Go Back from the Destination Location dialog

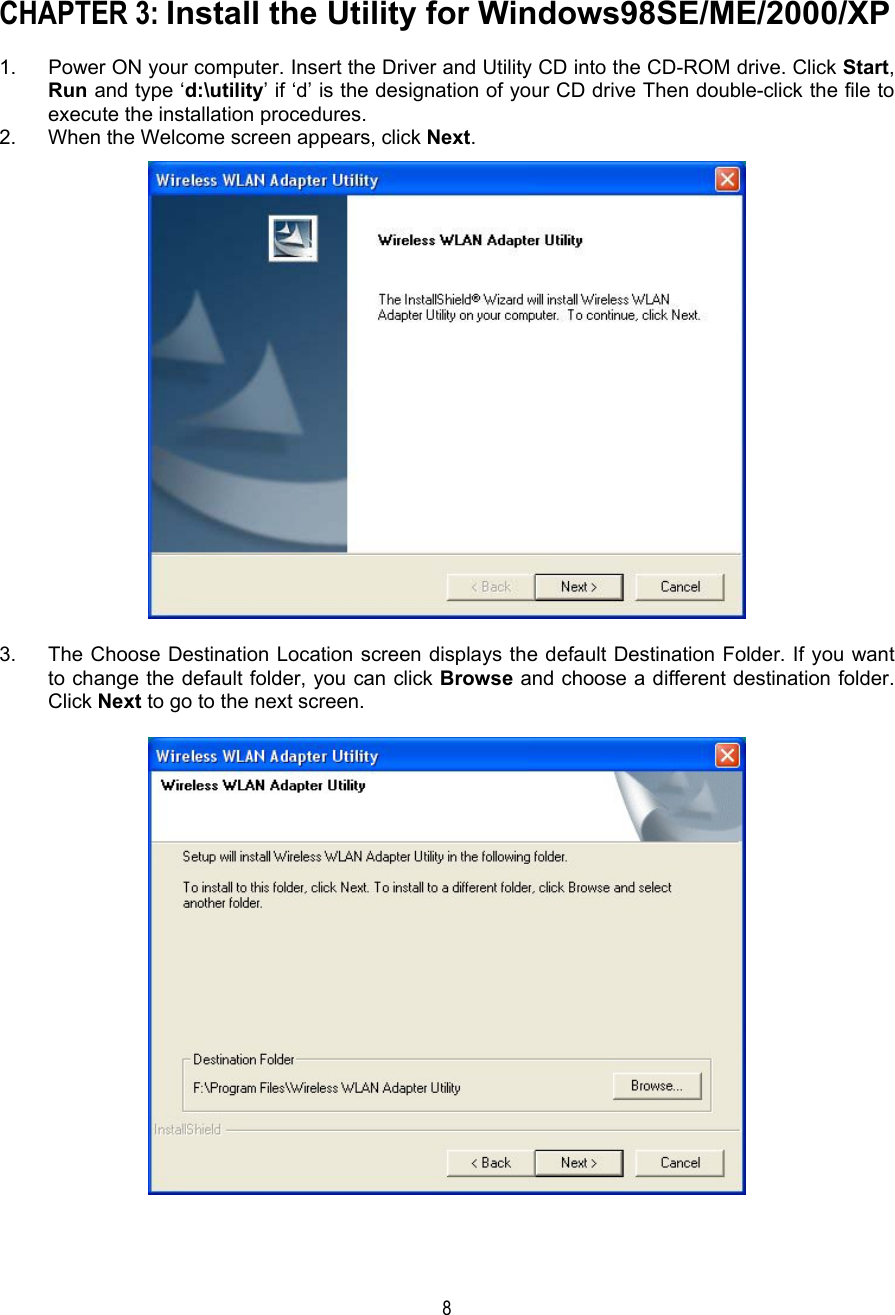pyautogui.click(x=490, y=1163)
